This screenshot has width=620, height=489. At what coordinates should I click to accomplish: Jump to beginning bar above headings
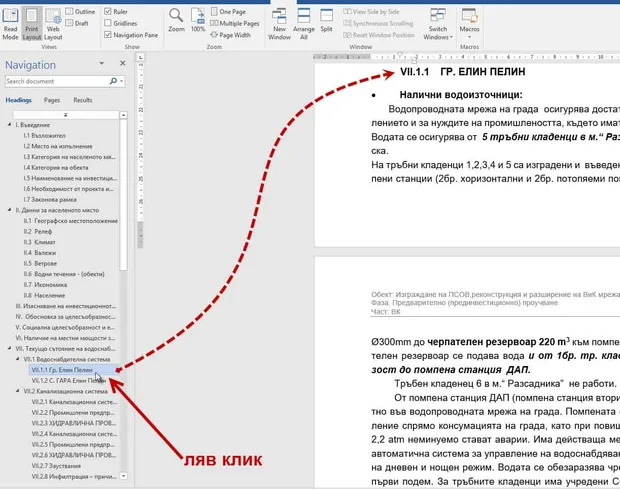(x=66, y=115)
